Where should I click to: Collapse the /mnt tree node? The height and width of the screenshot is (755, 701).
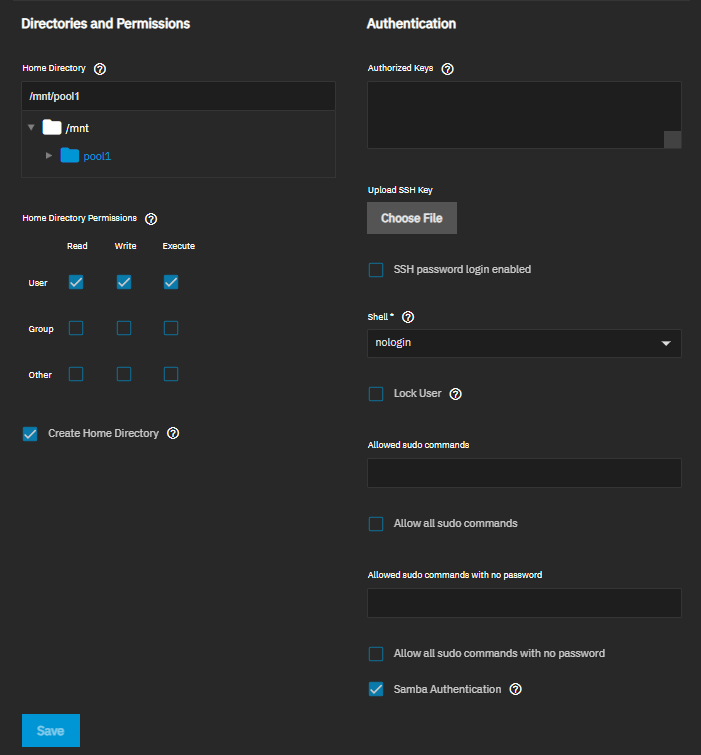(31, 128)
